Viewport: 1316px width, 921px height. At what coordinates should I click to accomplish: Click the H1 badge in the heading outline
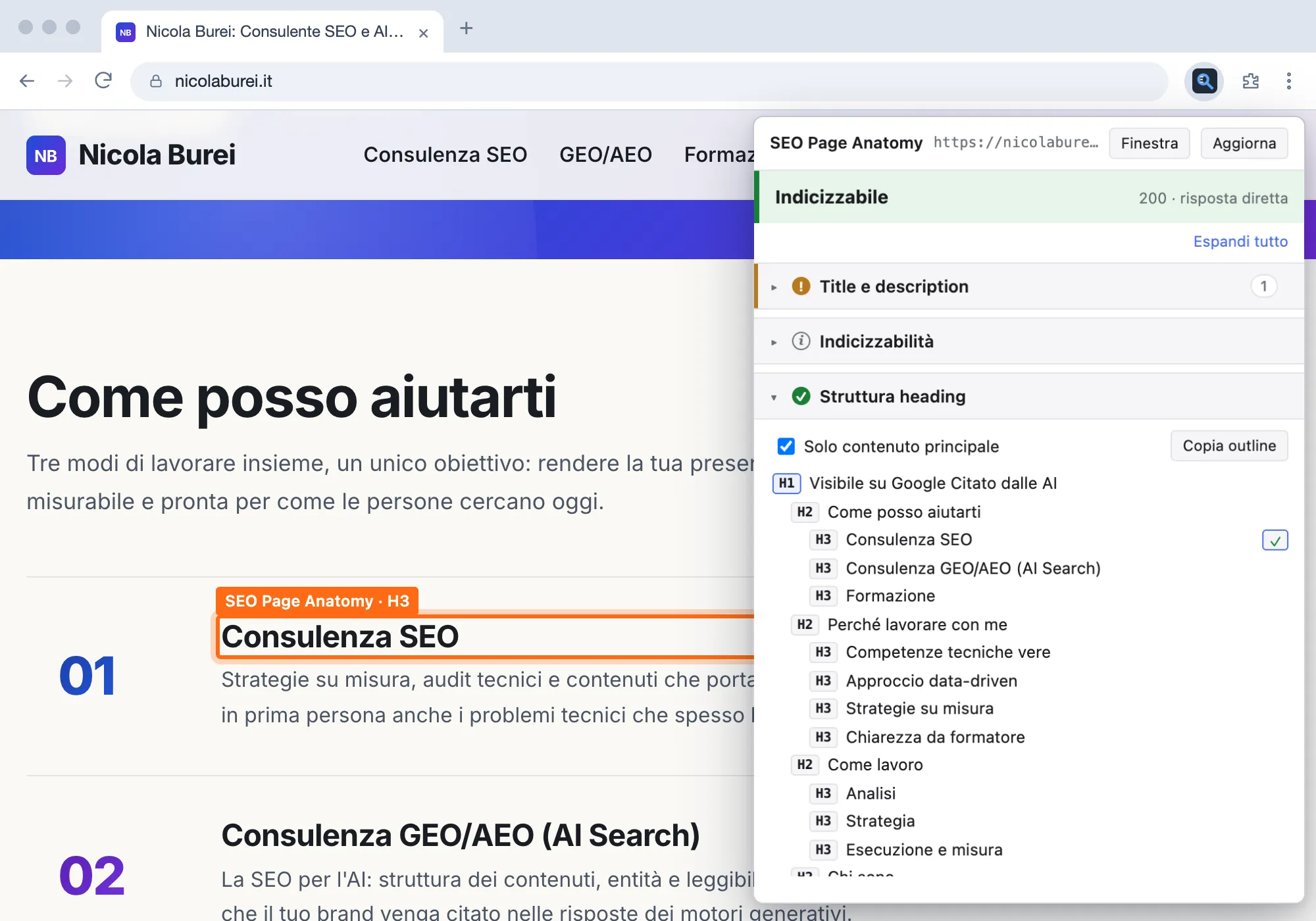click(x=786, y=483)
